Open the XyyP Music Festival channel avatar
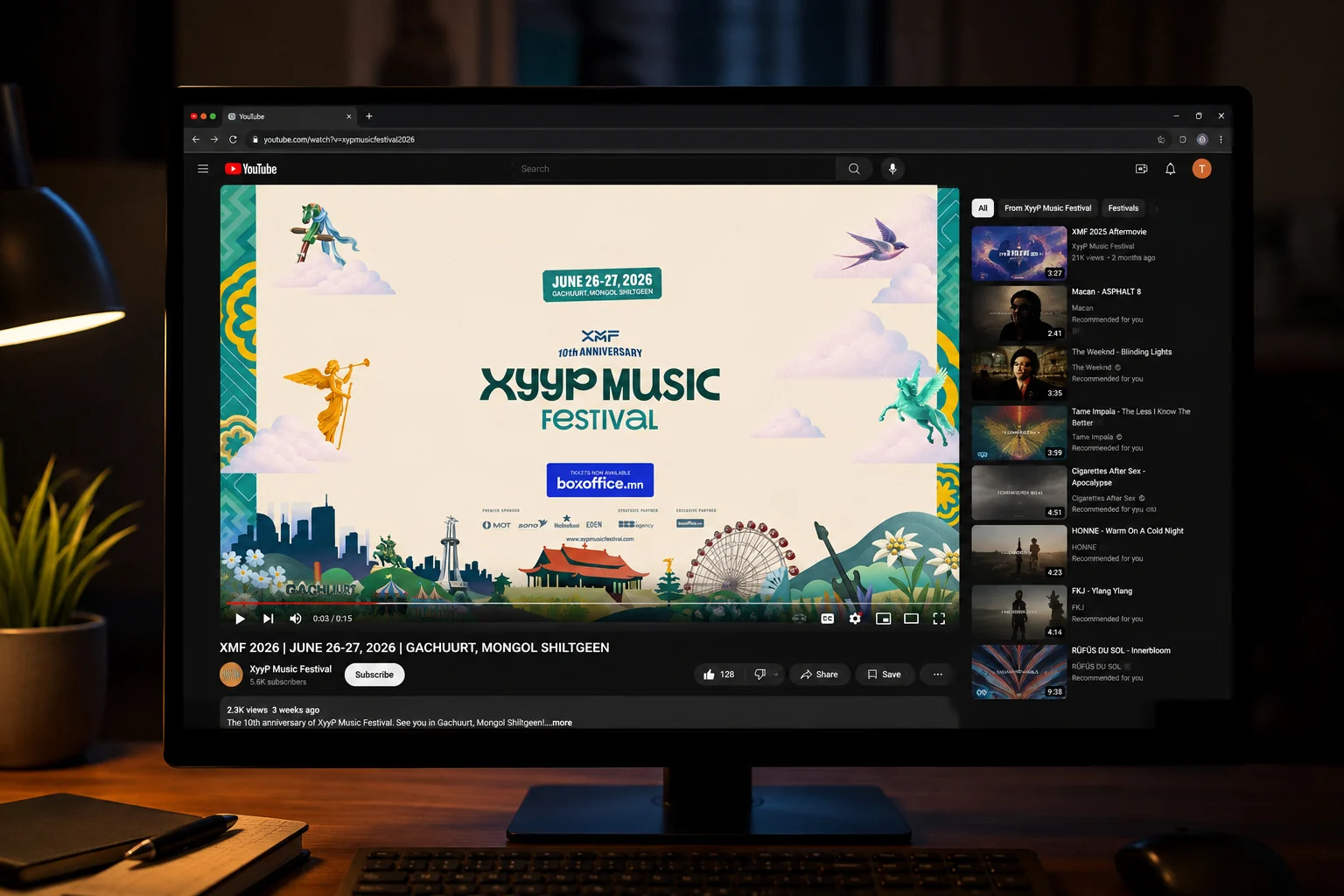The width and height of the screenshot is (1344, 896). [231, 675]
